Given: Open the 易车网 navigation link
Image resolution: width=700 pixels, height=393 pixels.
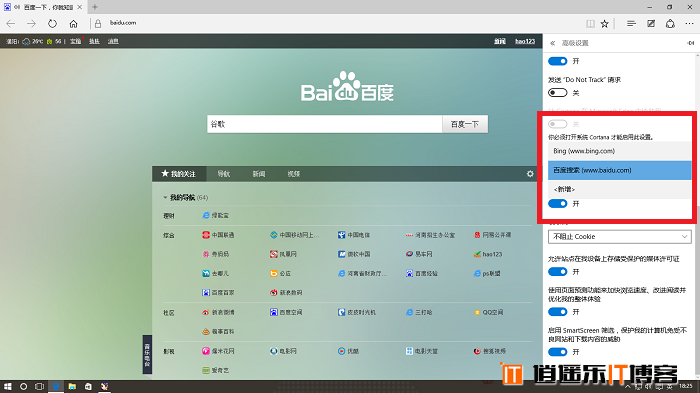Looking at the screenshot, I should pos(419,254).
